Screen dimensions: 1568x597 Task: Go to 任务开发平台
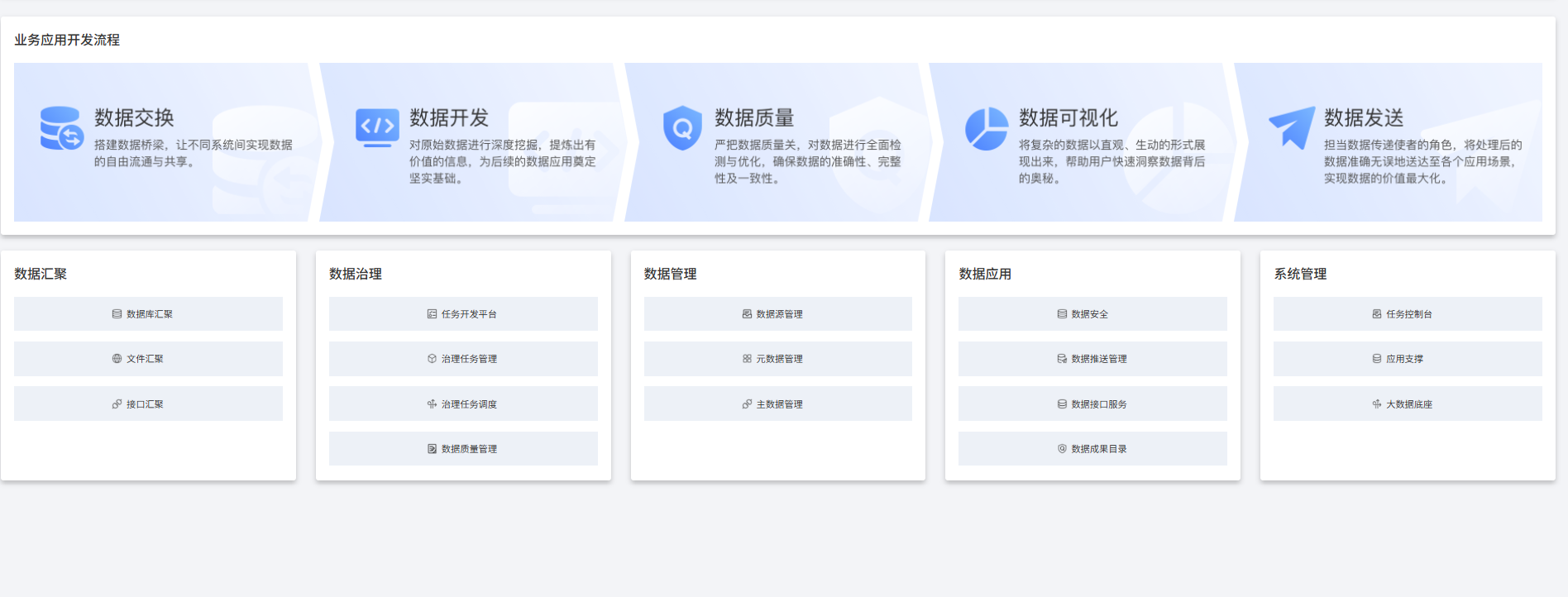(463, 314)
